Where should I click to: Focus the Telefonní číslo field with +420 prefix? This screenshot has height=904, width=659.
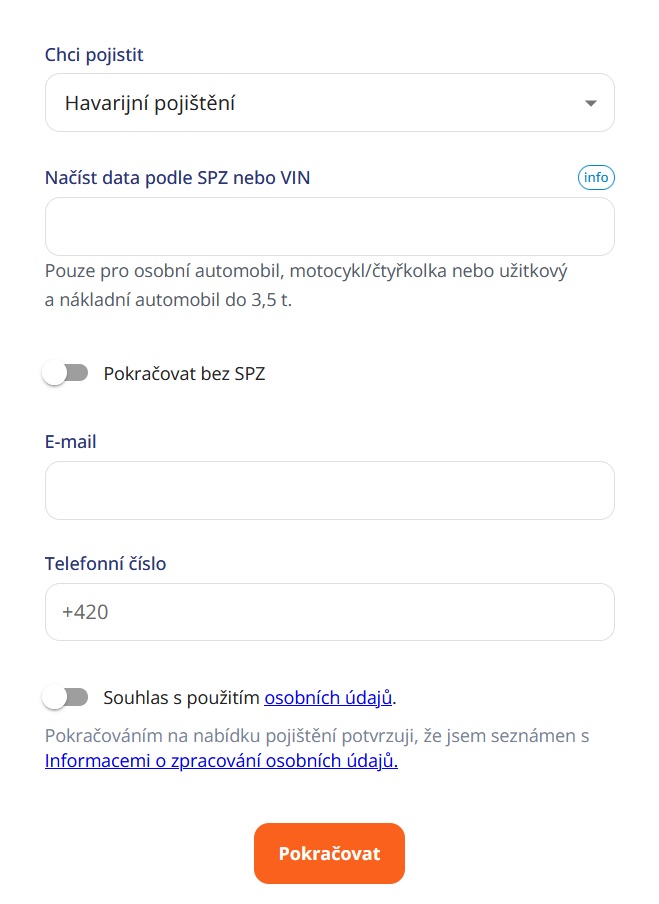tap(329, 611)
